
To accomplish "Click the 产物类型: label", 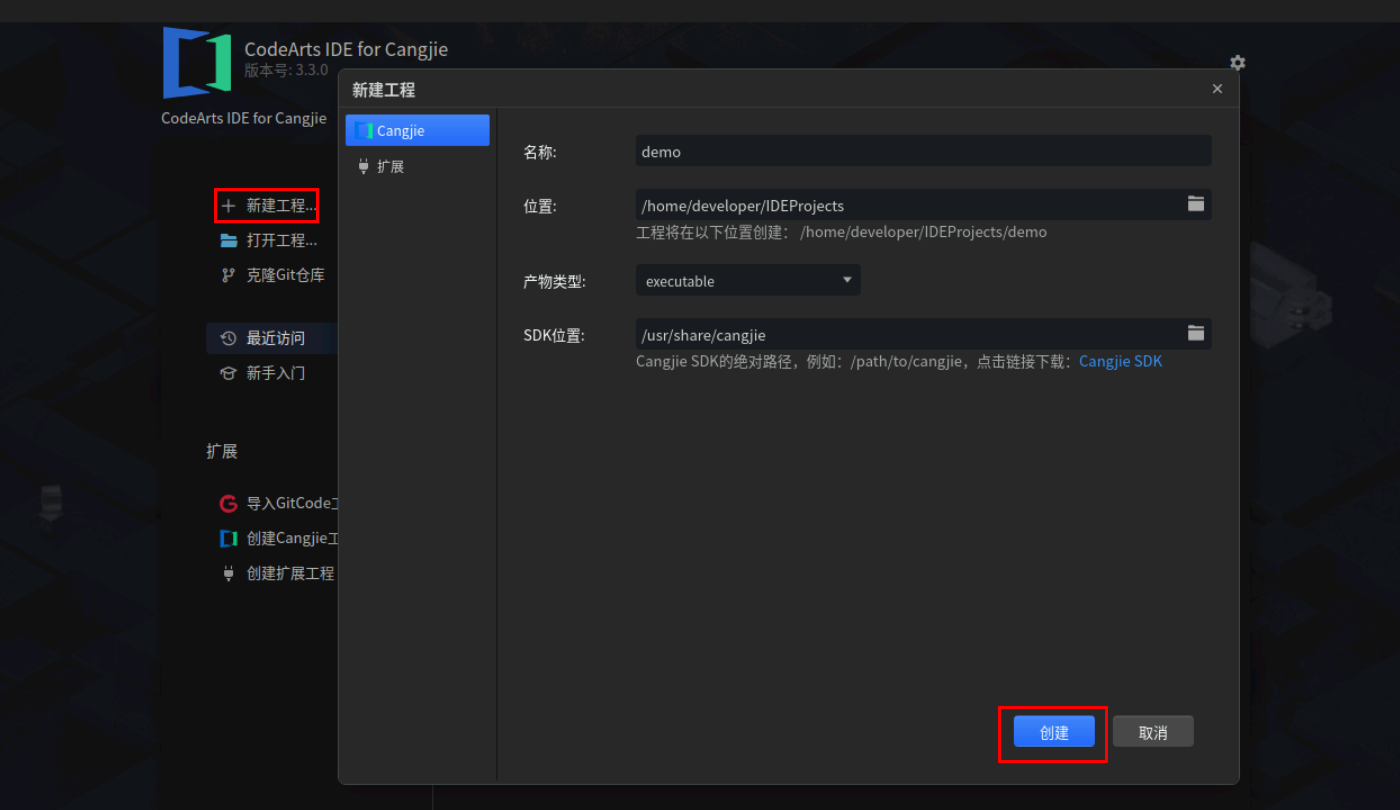I will point(554,281).
